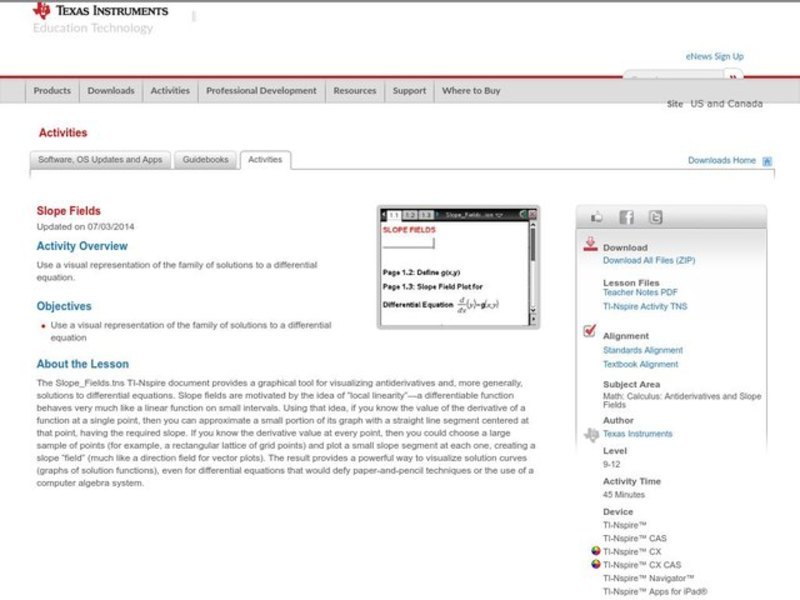Click the Texas Instruments logo

[x=100, y=11]
